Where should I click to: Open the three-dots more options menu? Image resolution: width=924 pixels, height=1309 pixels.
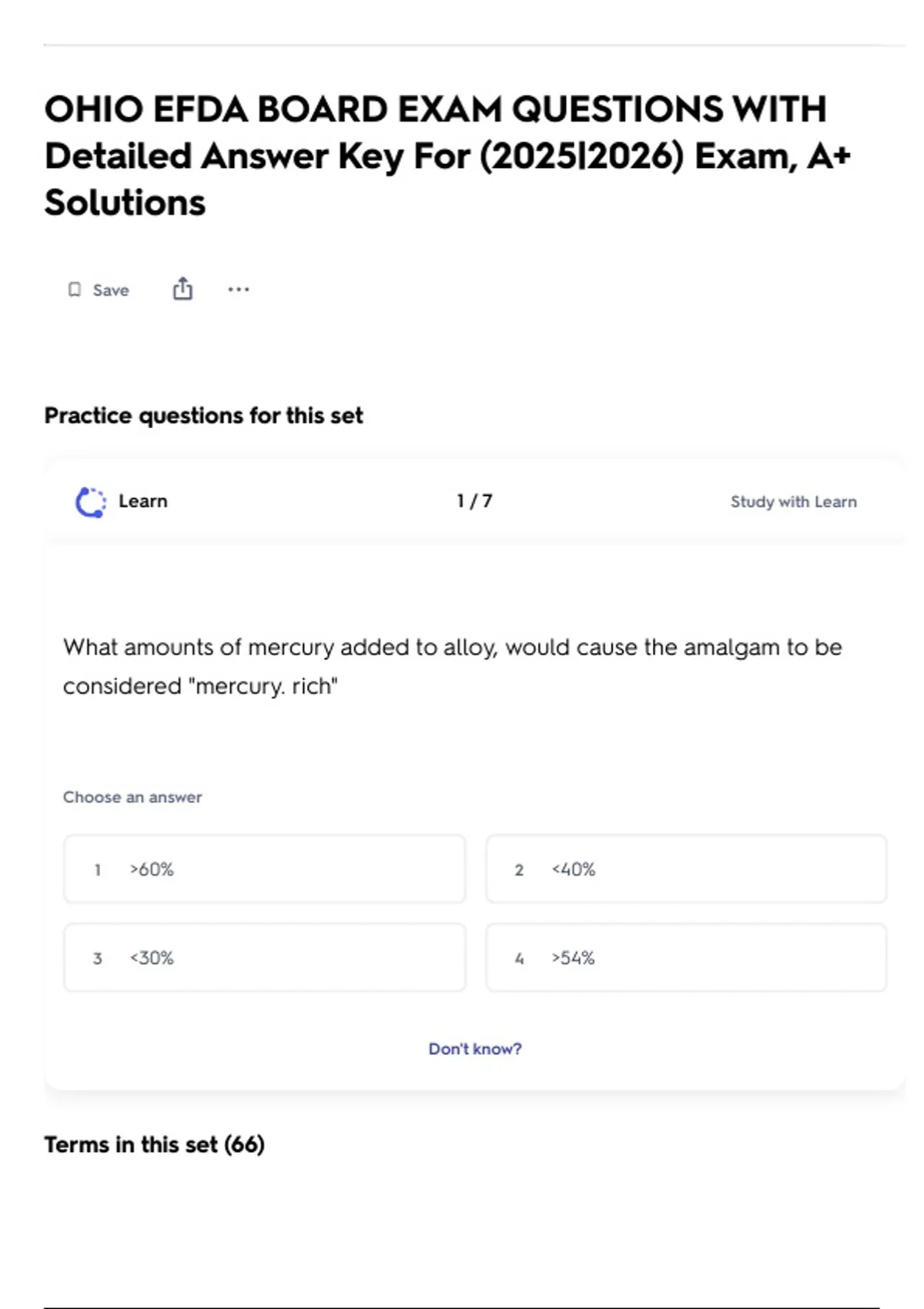(239, 290)
